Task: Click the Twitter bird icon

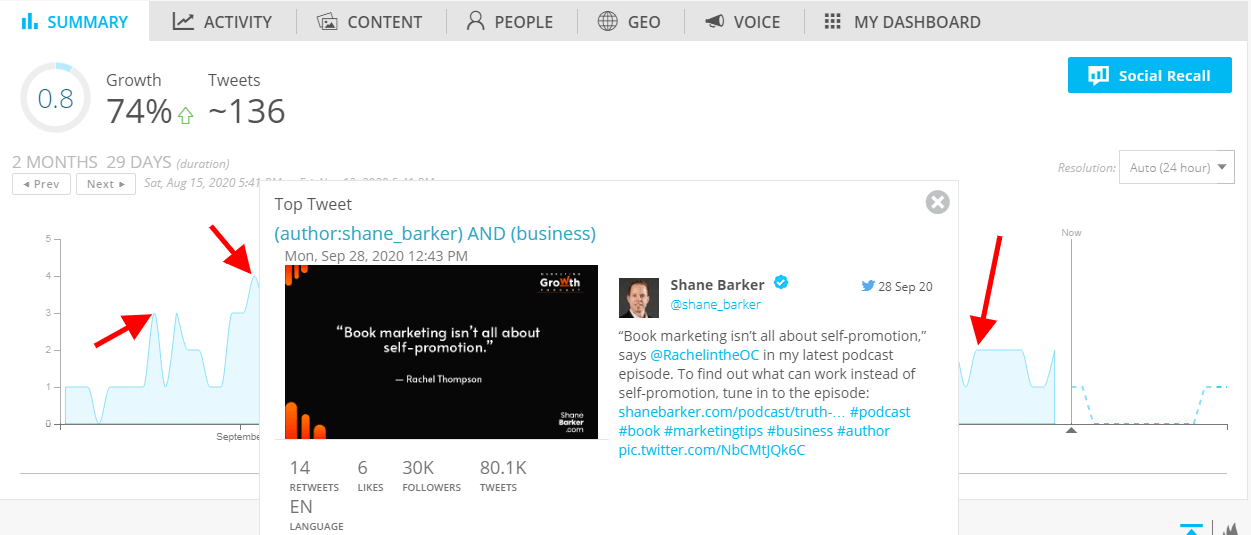Action: click(x=868, y=286)
